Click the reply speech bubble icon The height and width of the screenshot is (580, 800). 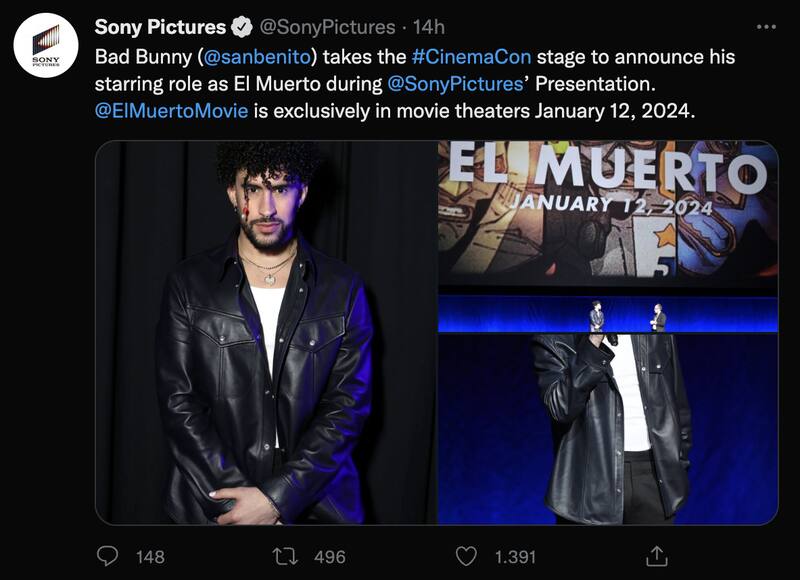107,555
